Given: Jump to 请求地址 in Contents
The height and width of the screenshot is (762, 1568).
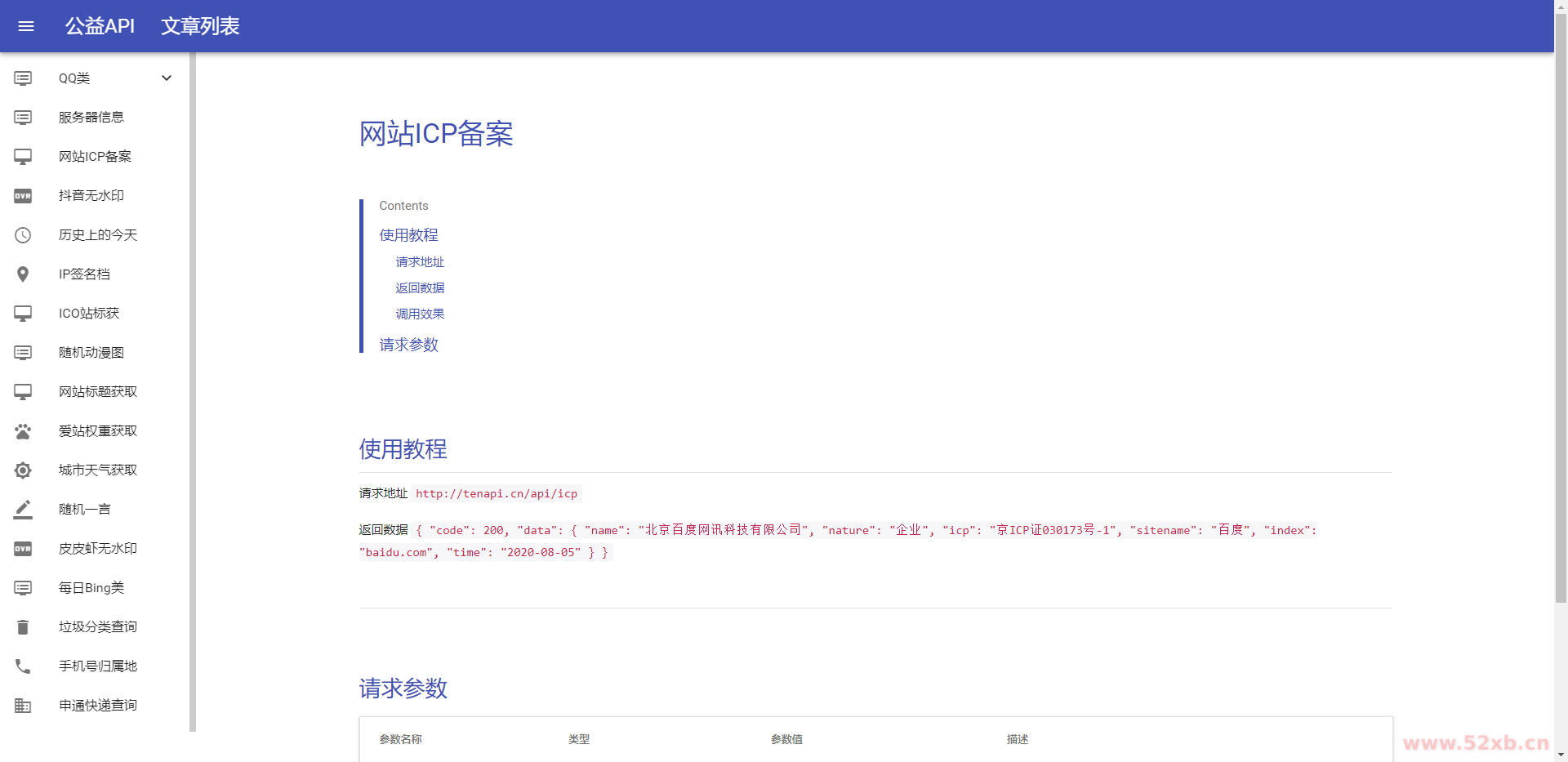Looking at the screenshot, I should pyautogui.click(x=420, y=262).
